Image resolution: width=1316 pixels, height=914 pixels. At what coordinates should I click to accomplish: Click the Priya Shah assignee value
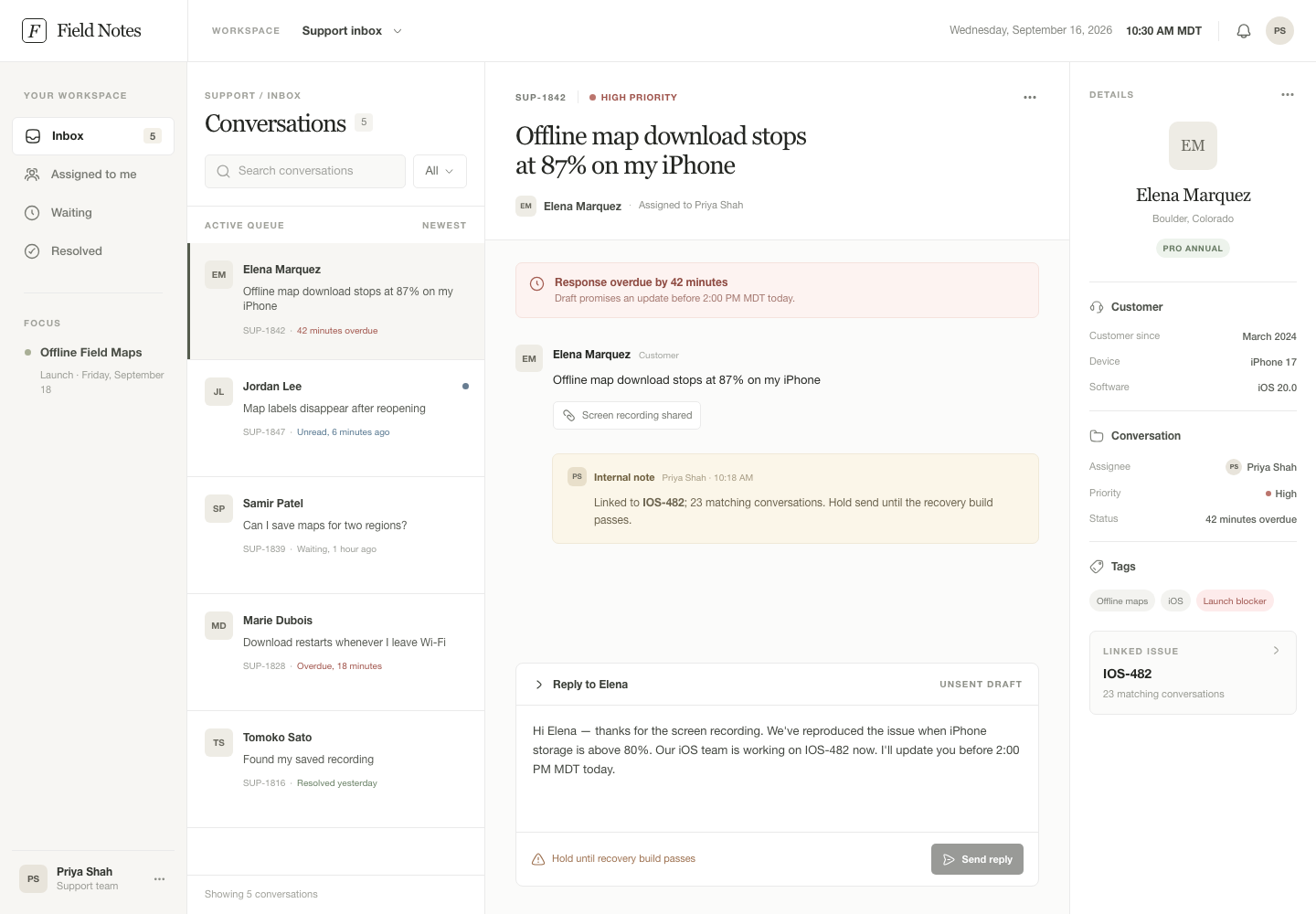tap(1261, 467)
